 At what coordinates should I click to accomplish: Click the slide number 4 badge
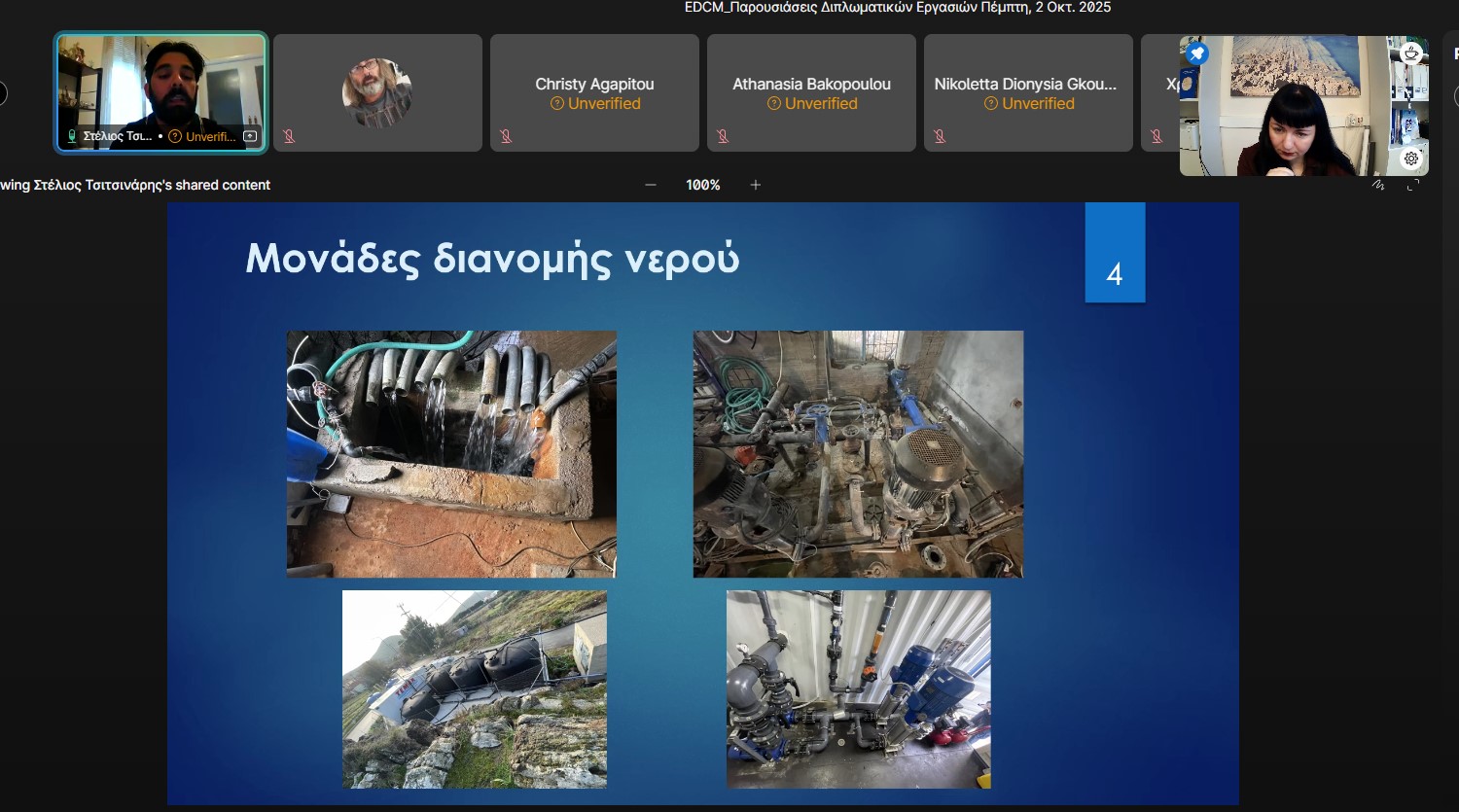coord(1115,253)
